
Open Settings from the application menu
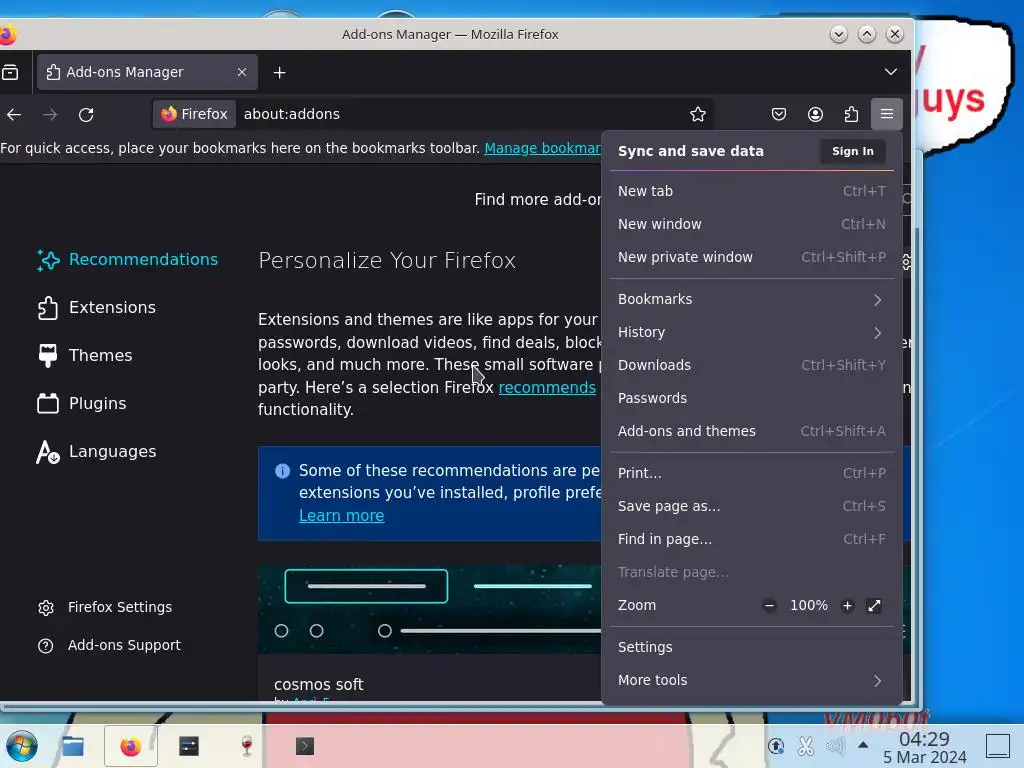click(752, 647)
